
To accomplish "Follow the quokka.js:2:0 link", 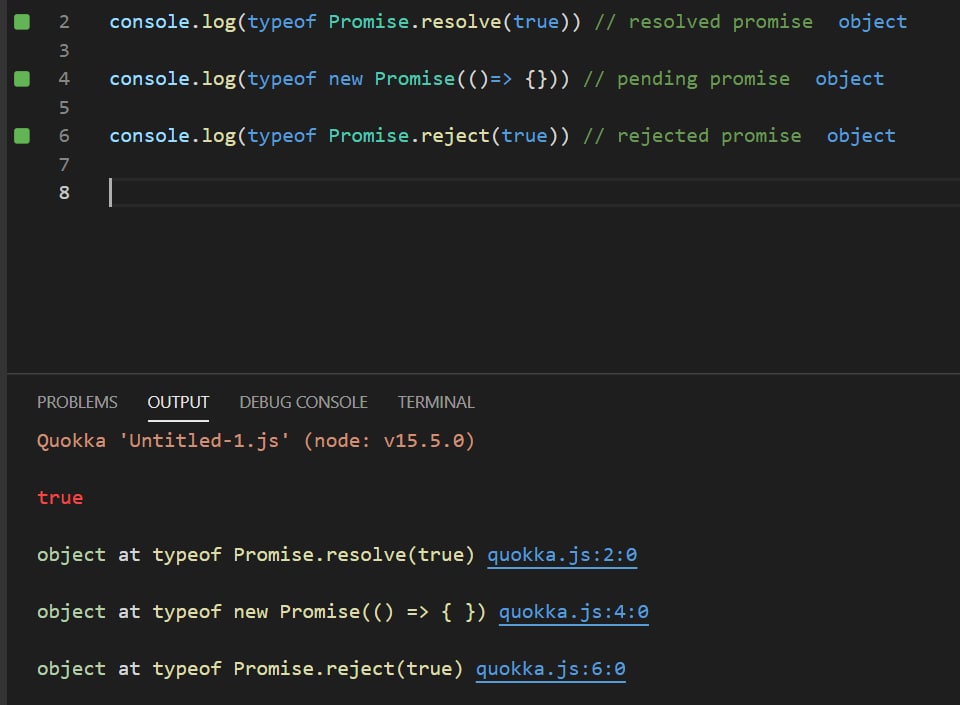I will pyautogui.click(x=562, y=555).
